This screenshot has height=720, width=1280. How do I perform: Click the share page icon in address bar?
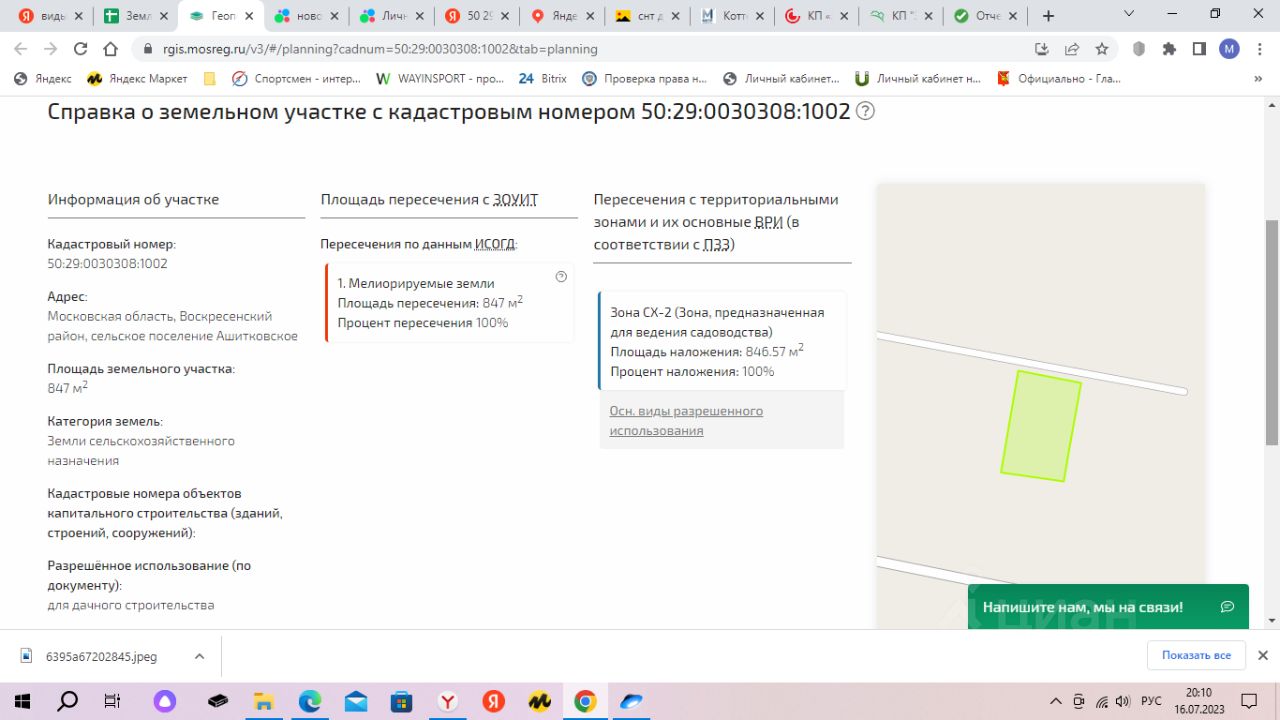(x=1072, y=49)
